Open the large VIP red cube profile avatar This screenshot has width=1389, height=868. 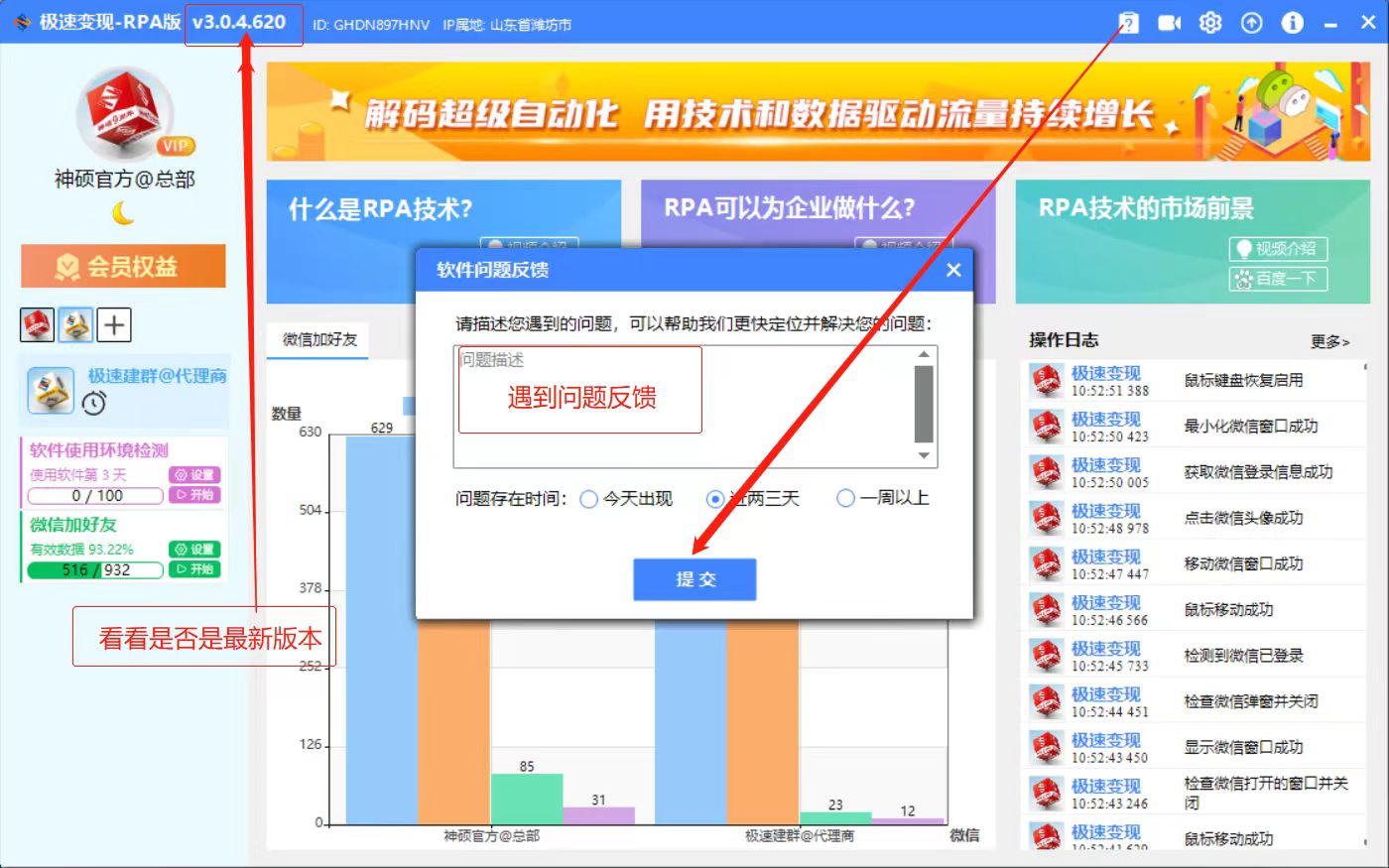[125, 113]
